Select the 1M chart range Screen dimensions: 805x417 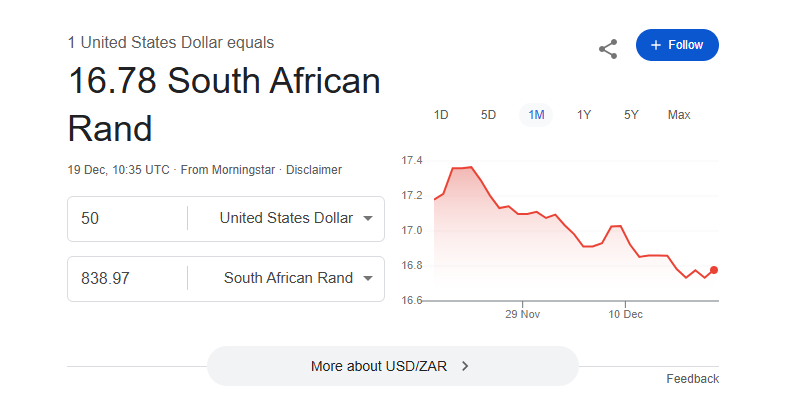536,115
